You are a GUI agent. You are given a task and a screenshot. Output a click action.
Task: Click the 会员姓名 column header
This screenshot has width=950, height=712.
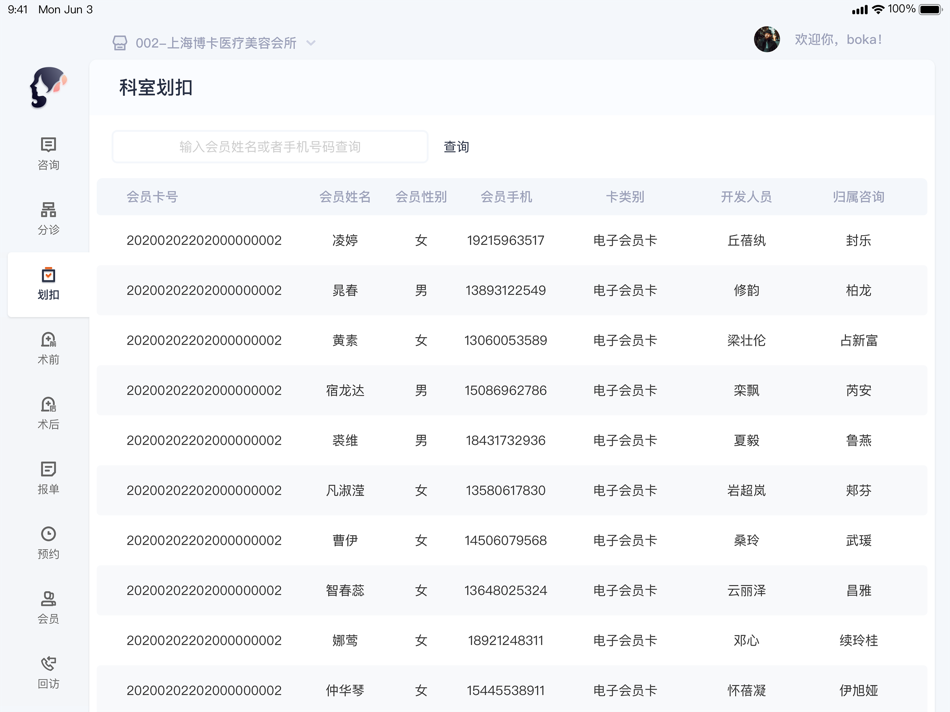[x=345, y=196]
